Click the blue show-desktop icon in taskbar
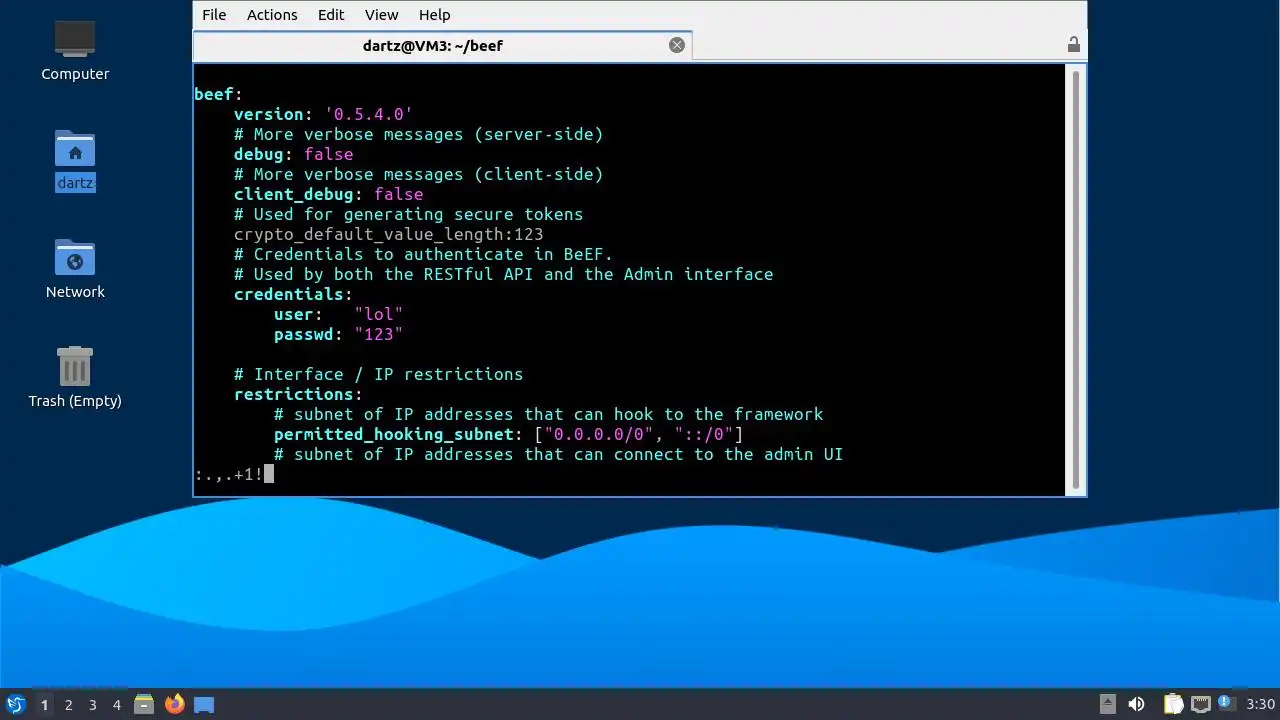 click(x=204, y=704)
